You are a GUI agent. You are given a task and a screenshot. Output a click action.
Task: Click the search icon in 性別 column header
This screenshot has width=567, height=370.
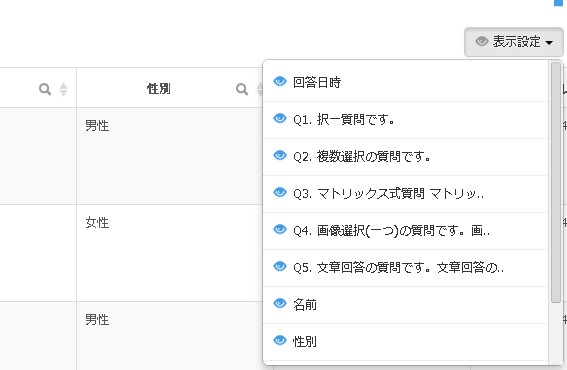[242, 89]
